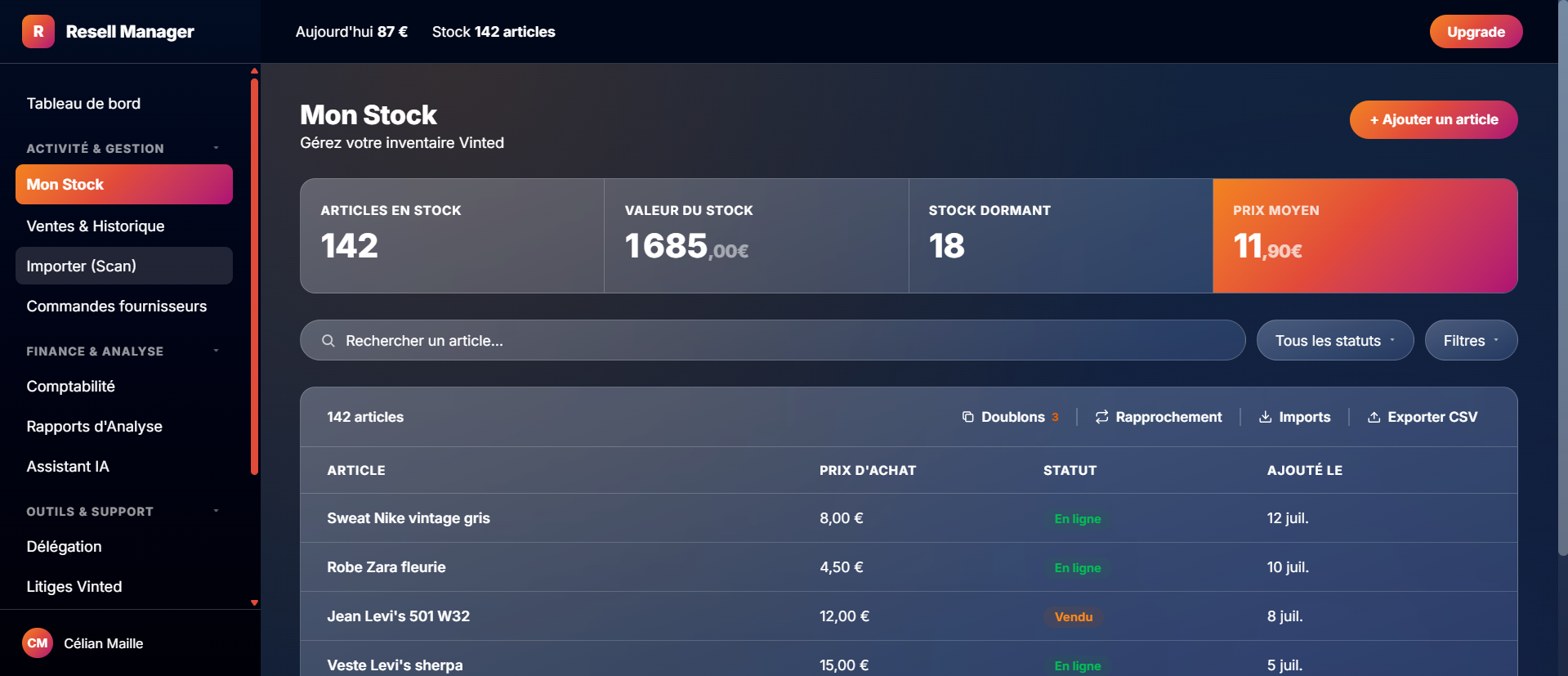Collapse the Finance & Analyse section
This screenshot has height=676, width=1568.
[216, 351]
